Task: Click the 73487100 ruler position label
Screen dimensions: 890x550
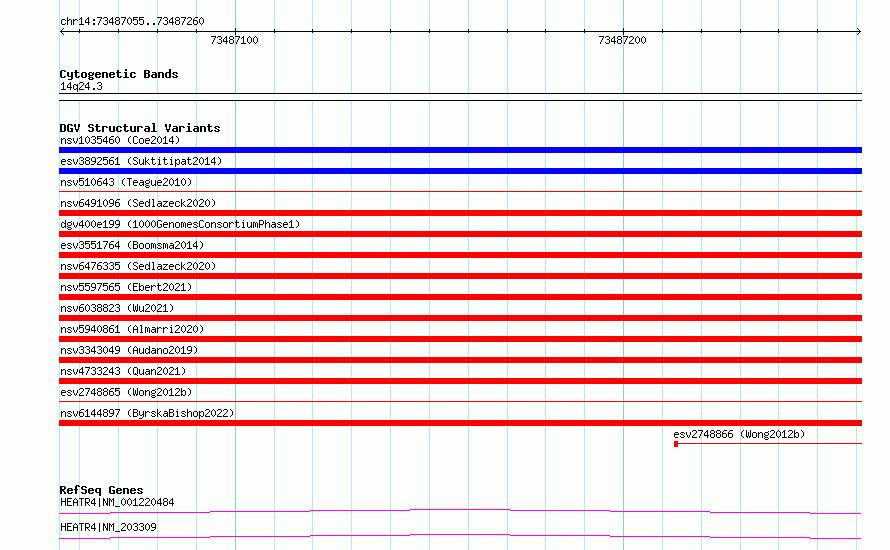Action: (x=234, y=40)
